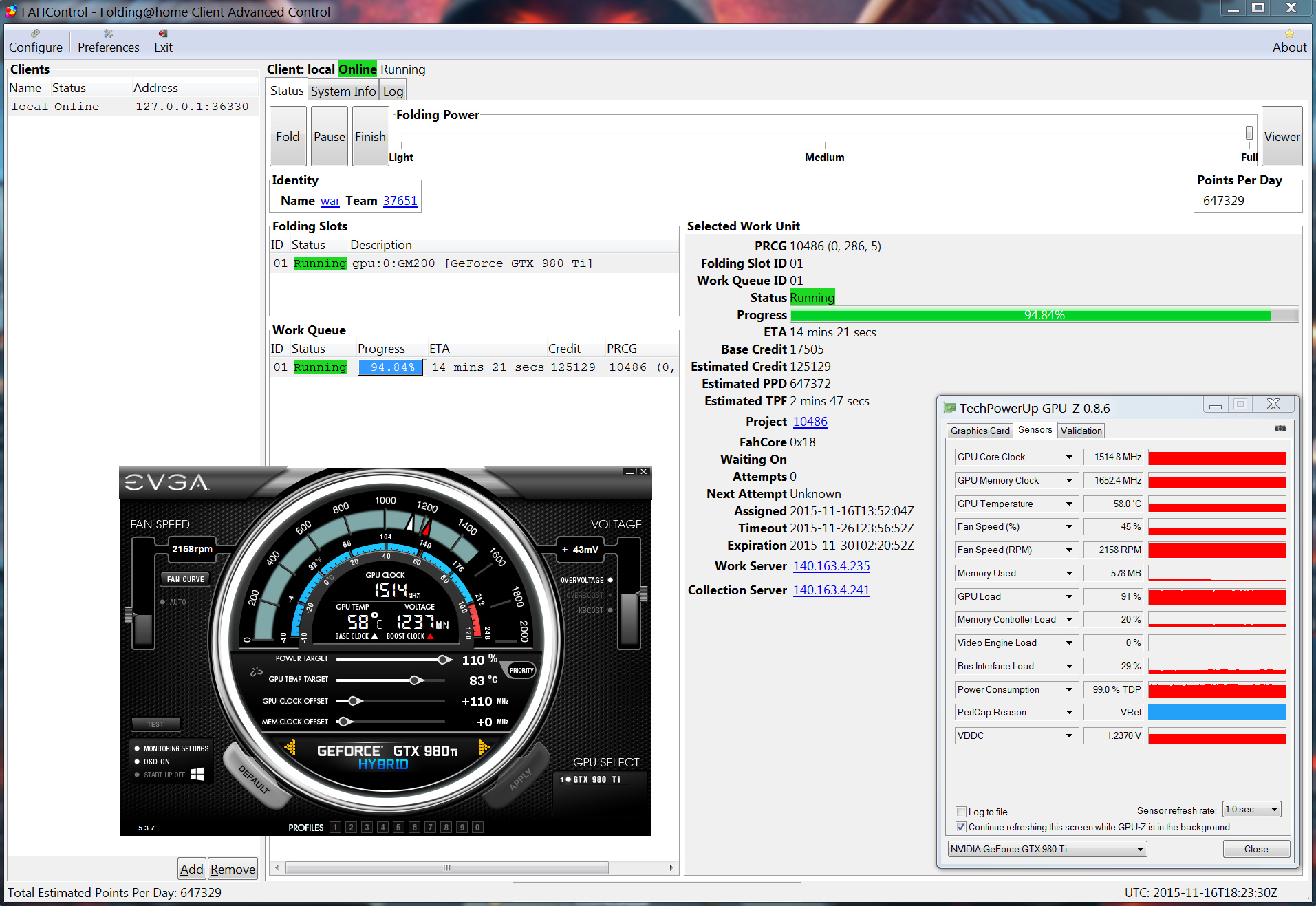Click the Windows logo next to Start Up
This screenshot has height=906, width=1316.
point(197,774)
